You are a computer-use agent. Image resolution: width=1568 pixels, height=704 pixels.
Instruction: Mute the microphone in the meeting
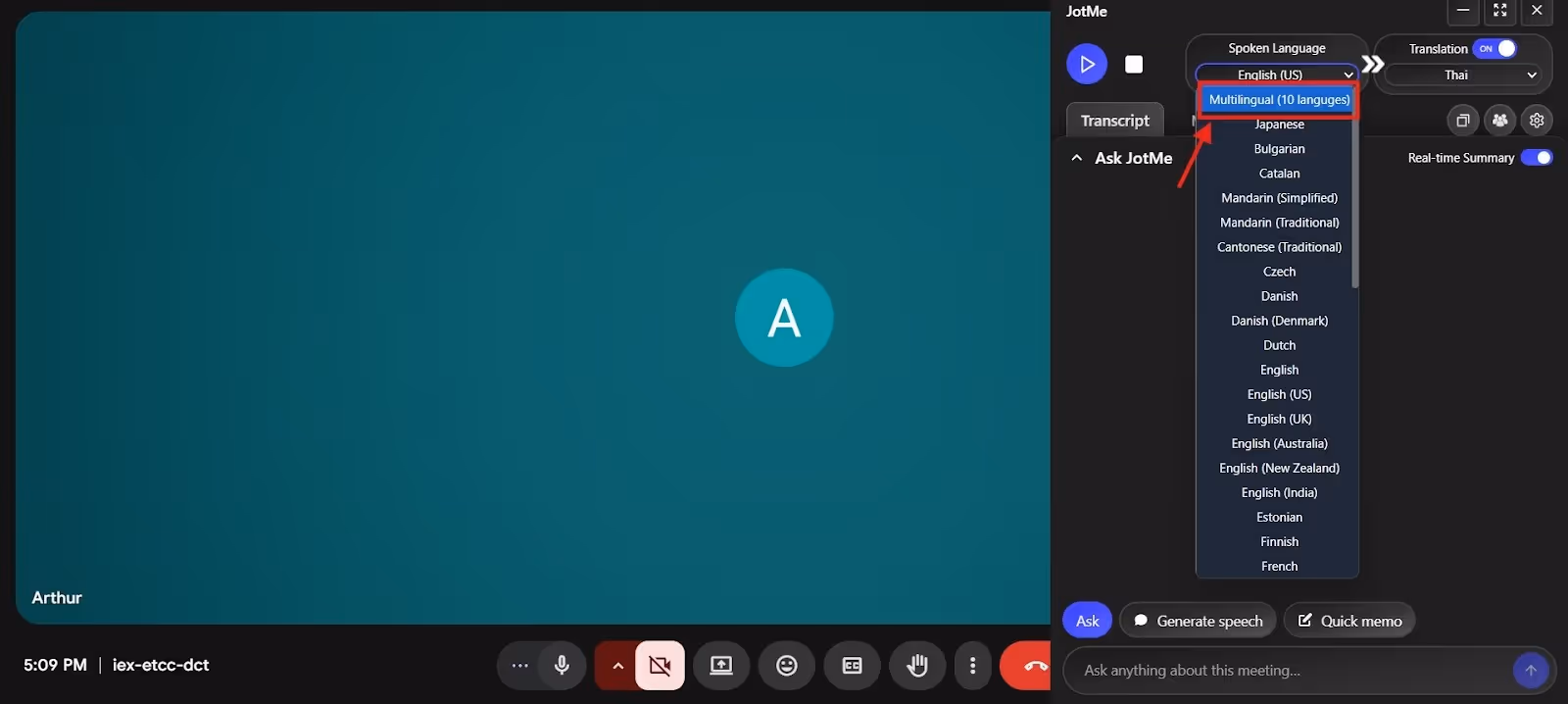pos(562,666)
